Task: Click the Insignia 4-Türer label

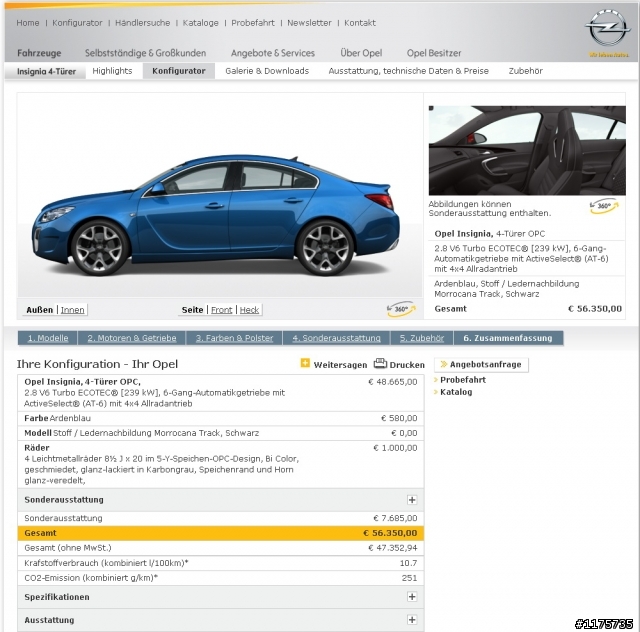Action: [46, 71]
